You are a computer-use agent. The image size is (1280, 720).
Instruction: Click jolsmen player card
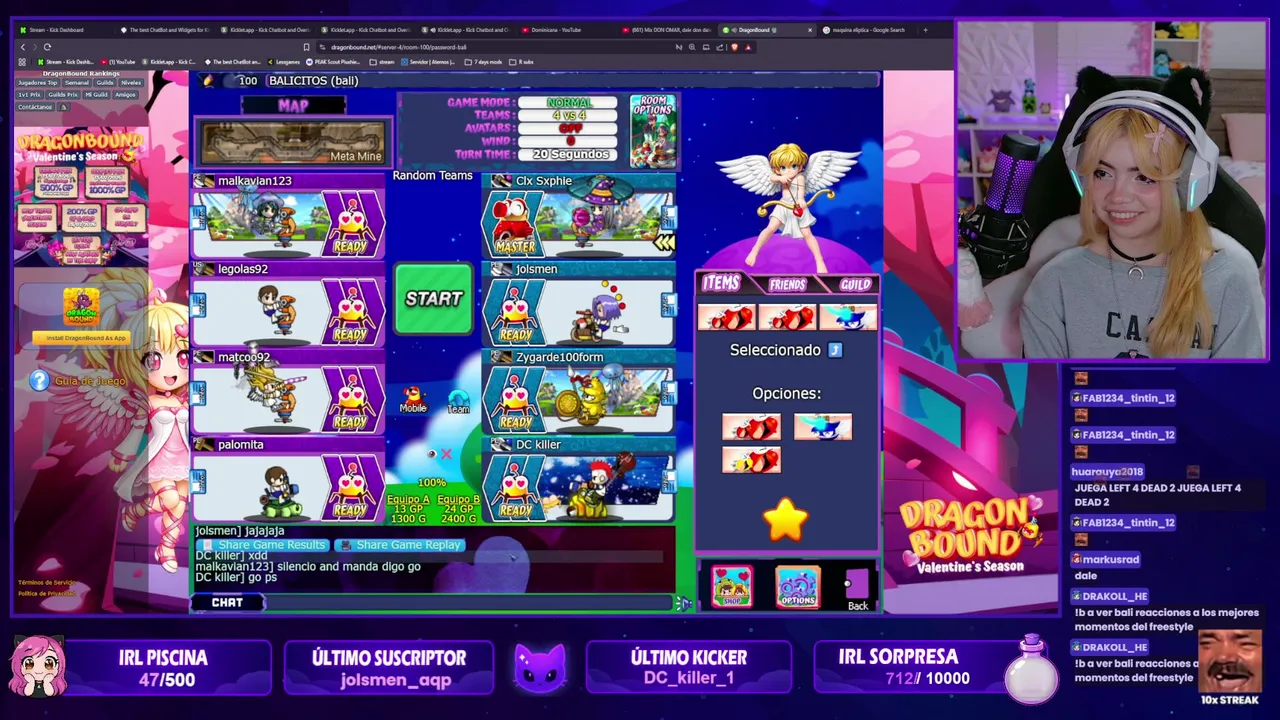[x=579, y=304]
